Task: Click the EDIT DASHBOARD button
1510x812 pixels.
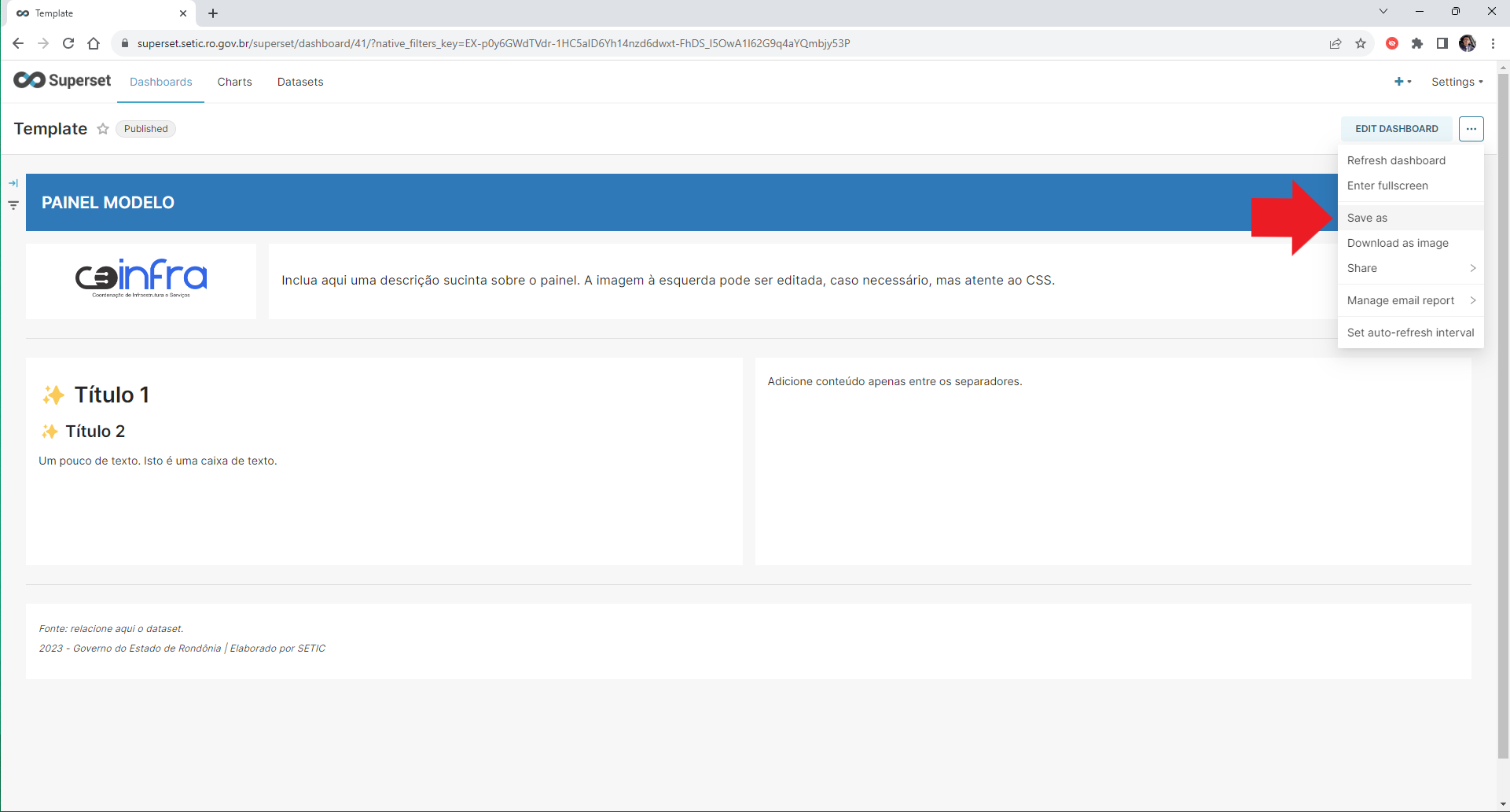Action: (1396, 129)
